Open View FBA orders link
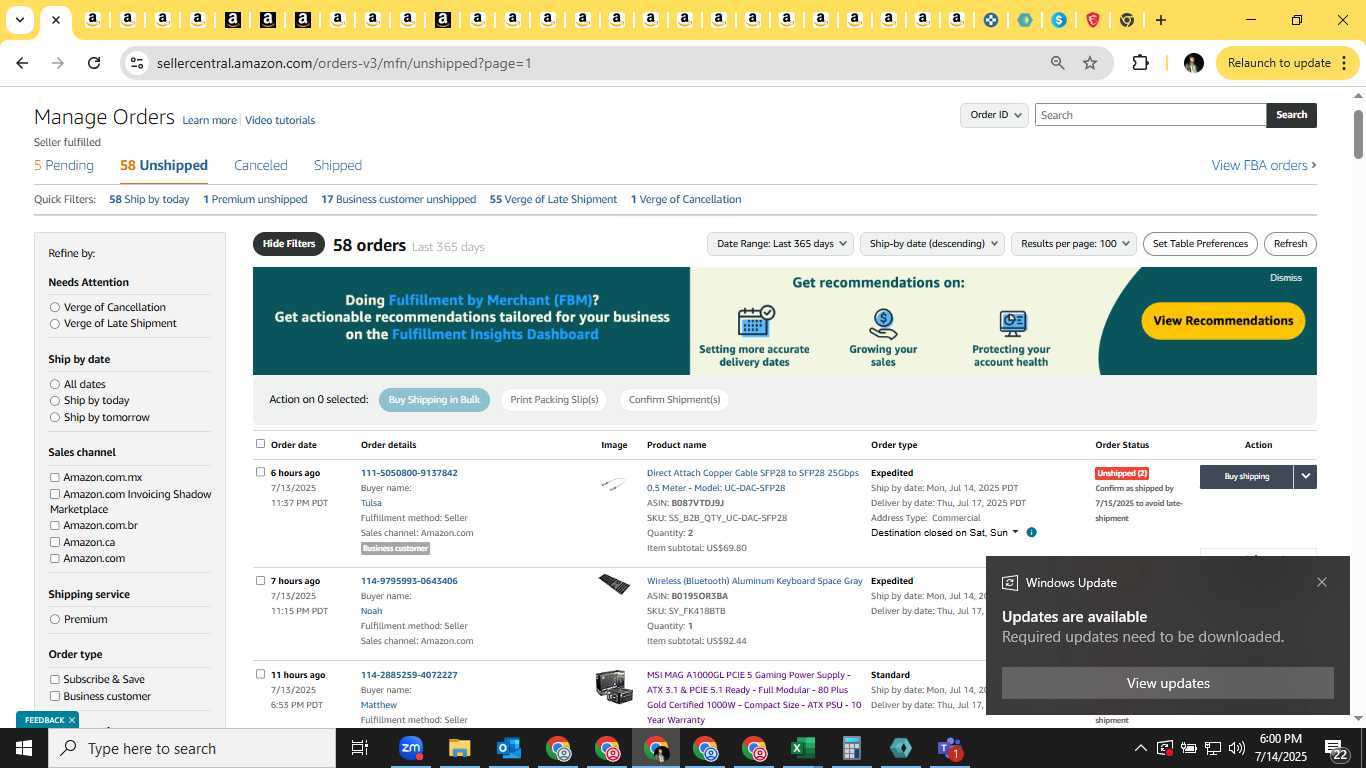1366x768 pixels. pos(1264,165)
